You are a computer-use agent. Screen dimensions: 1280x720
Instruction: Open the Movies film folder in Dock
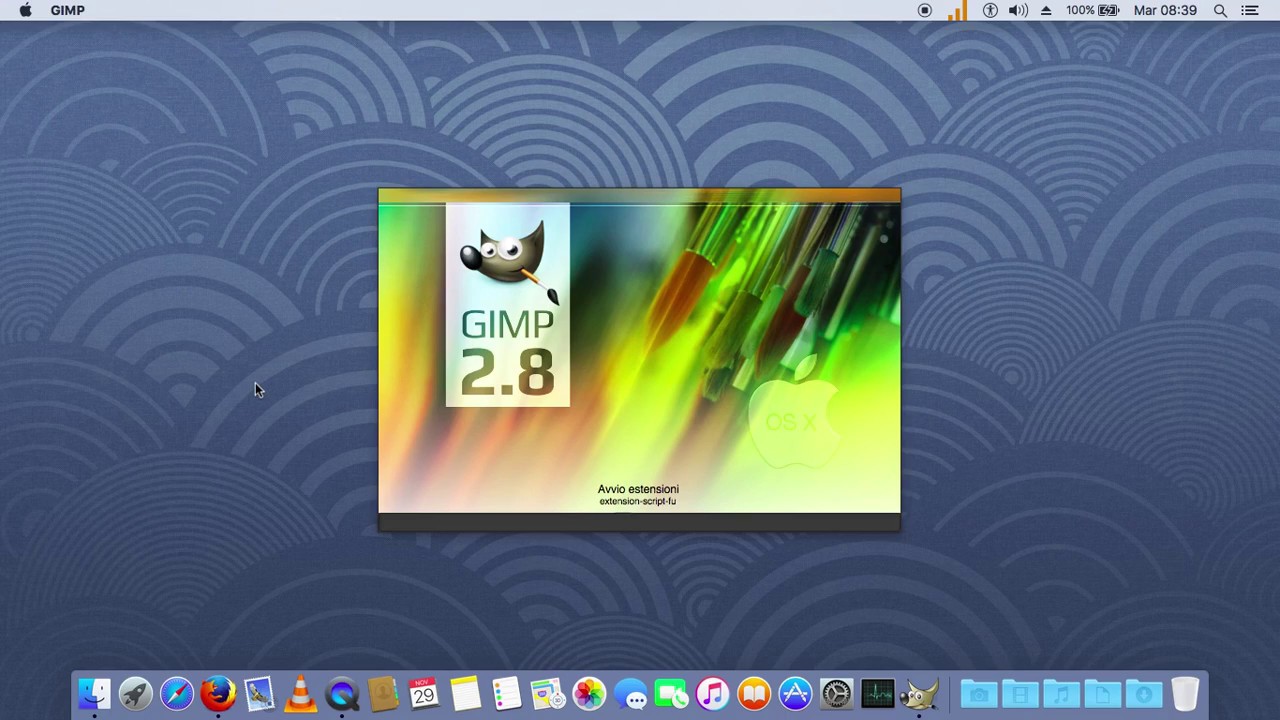click(1020, 694)
